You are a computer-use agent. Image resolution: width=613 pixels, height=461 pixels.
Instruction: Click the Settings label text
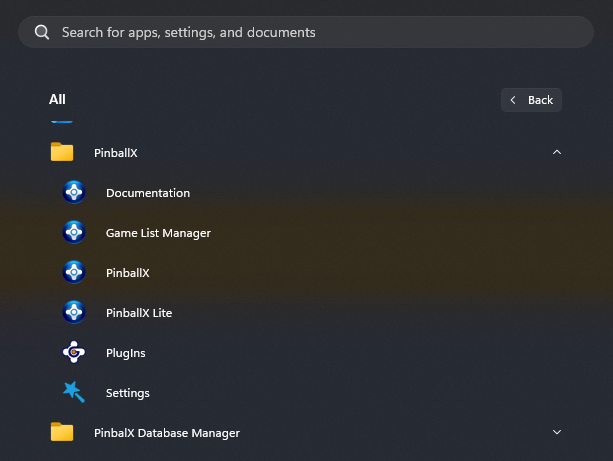click(127, 393)
